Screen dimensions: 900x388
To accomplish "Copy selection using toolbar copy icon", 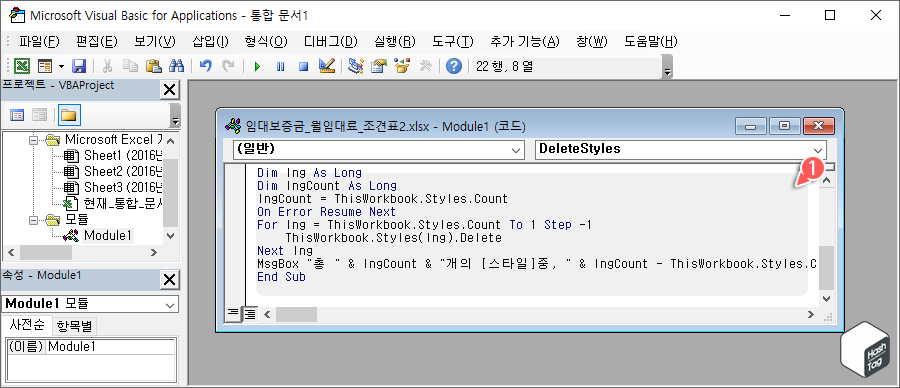I will (130, 66).
